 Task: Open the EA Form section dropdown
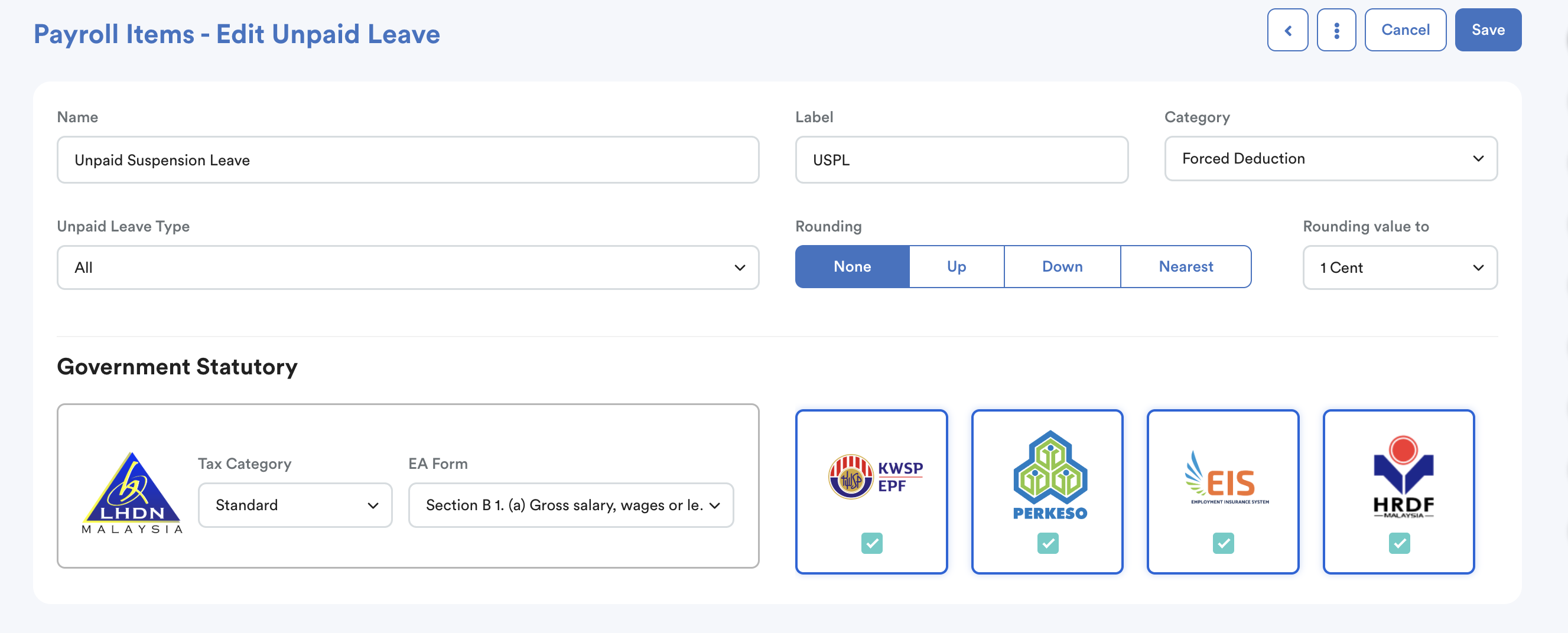pos(571,505)
